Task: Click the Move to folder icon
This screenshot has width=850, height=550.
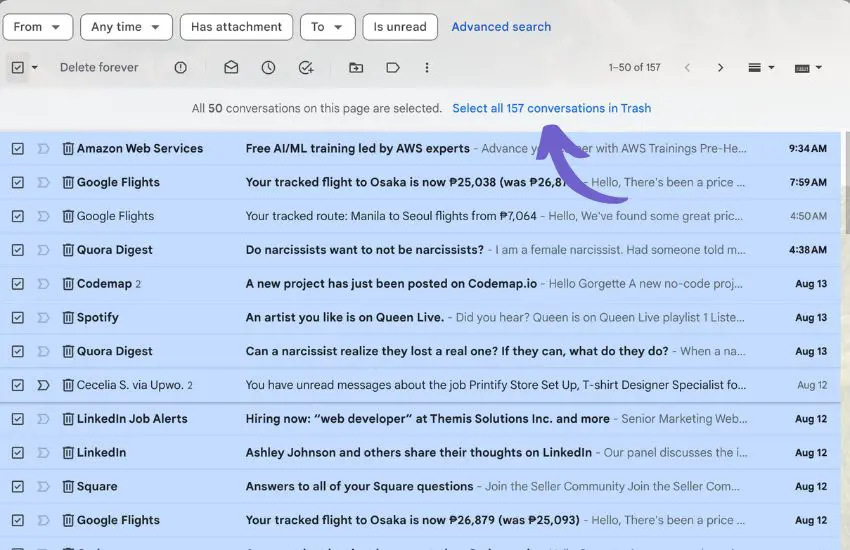Action: pyautogui.click(x=356, y=67)
